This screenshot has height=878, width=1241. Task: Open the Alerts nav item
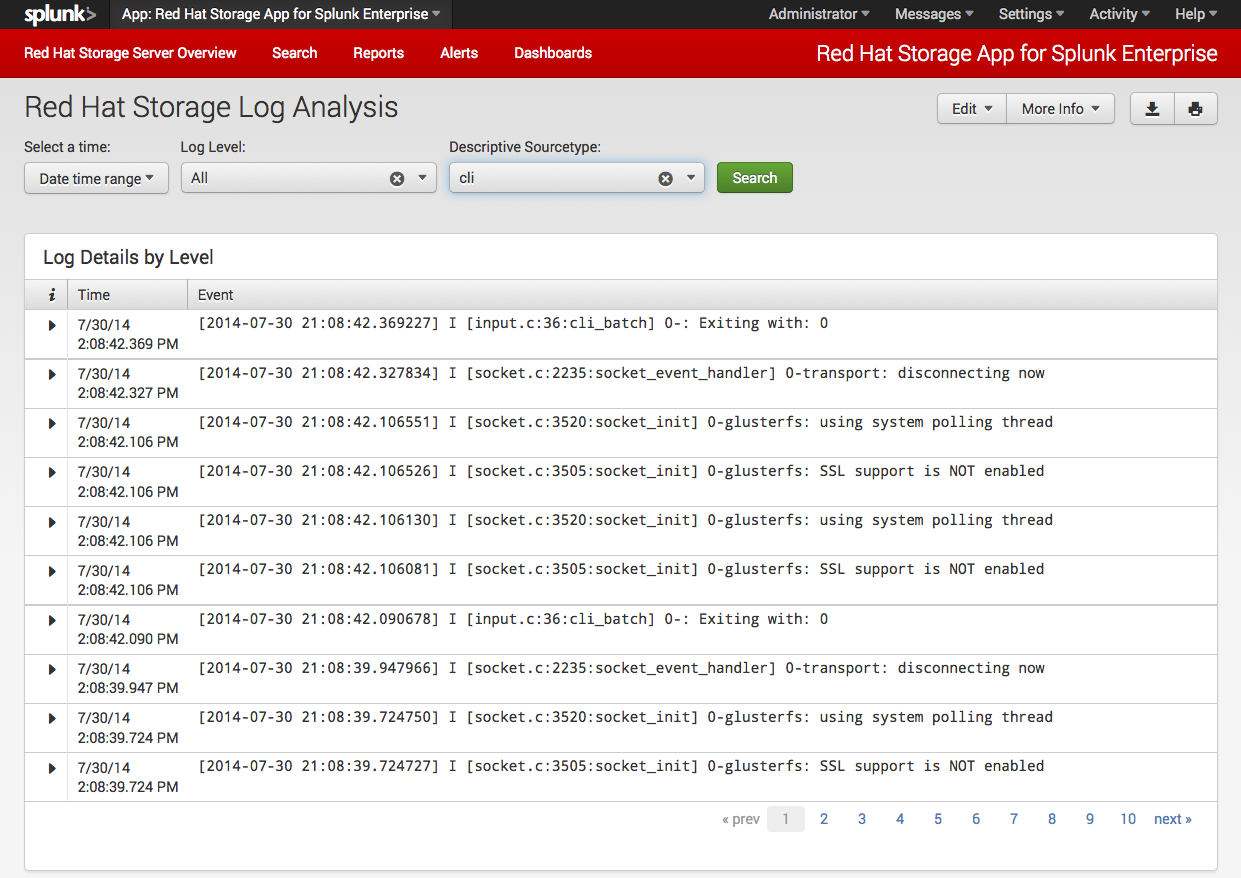(x=459, y=53)
